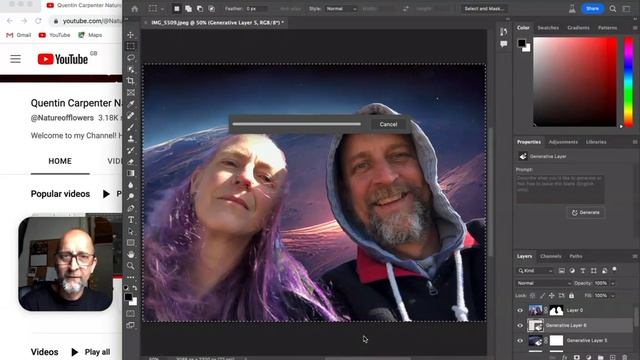Click Play all beside Videos in YouTube
Screen dimensions: 640x360
pos(91,352)
